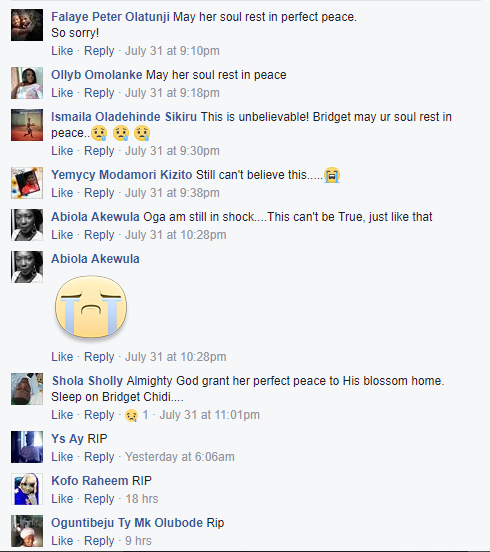The width and height of the screenshot is (490, 552).
Task: Reply to Ys Ay's RIP comment
Action: (x=99, y=457)
